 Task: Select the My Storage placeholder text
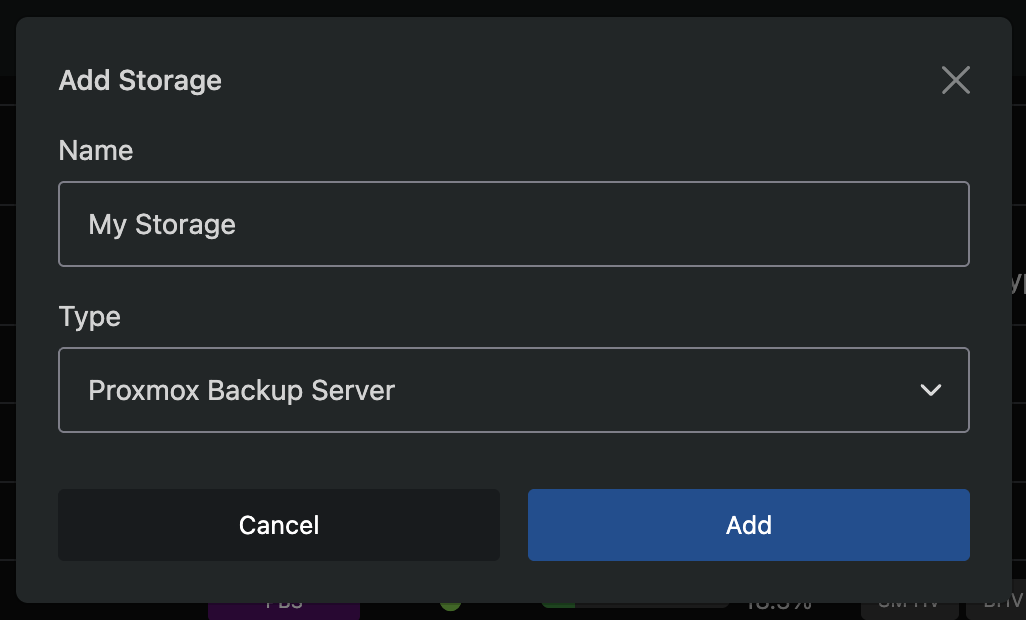coord(162,224)
